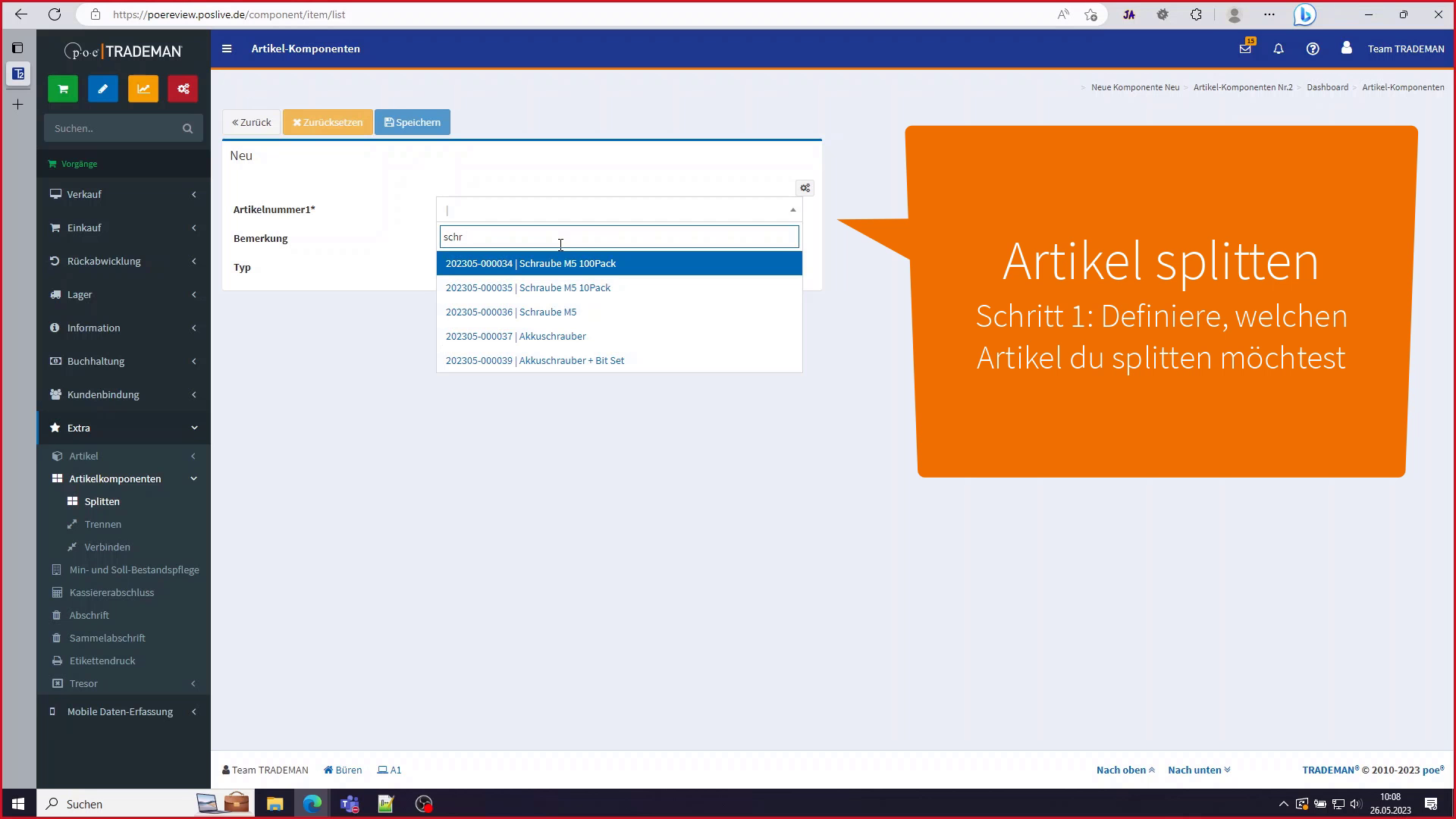
Task: Open Microsoft Teams from taskbar
Action: pos(349,804)
